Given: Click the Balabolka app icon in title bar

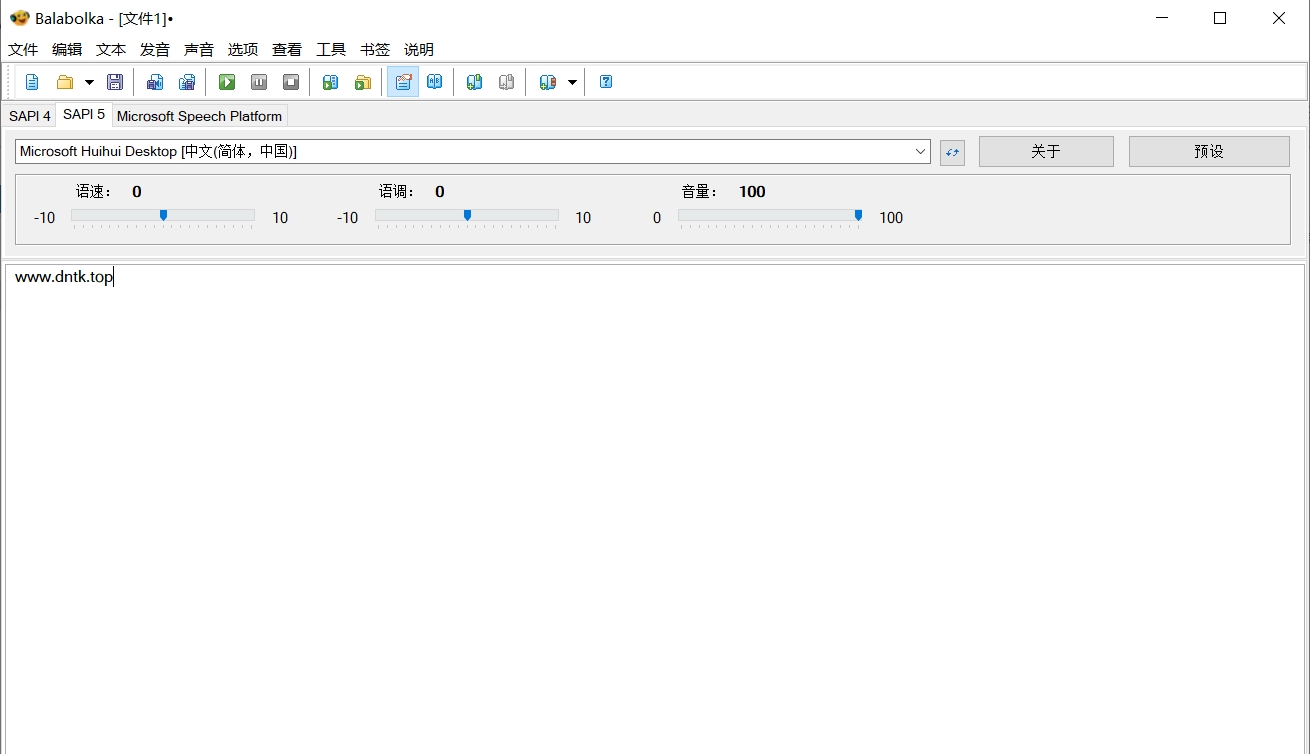Looking at the screenshot, I should click(19, 18).
